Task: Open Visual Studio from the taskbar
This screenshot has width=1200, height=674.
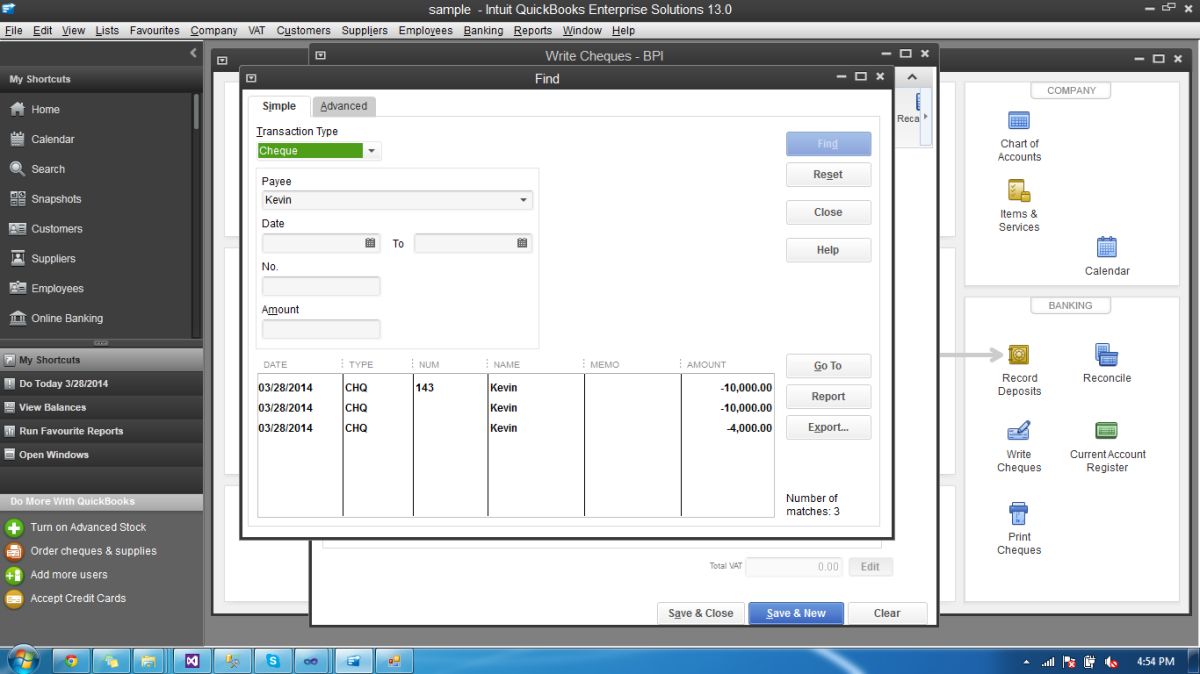Action: tap(191, 661)
